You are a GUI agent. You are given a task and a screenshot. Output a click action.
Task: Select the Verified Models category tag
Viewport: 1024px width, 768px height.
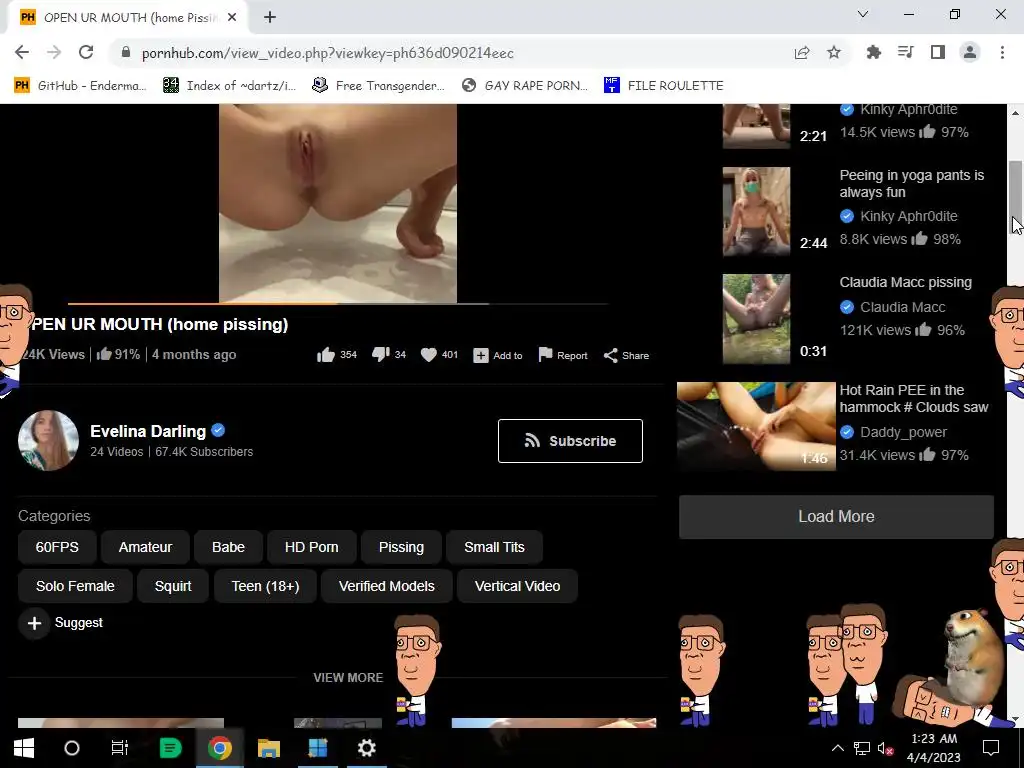pos(387,586)
